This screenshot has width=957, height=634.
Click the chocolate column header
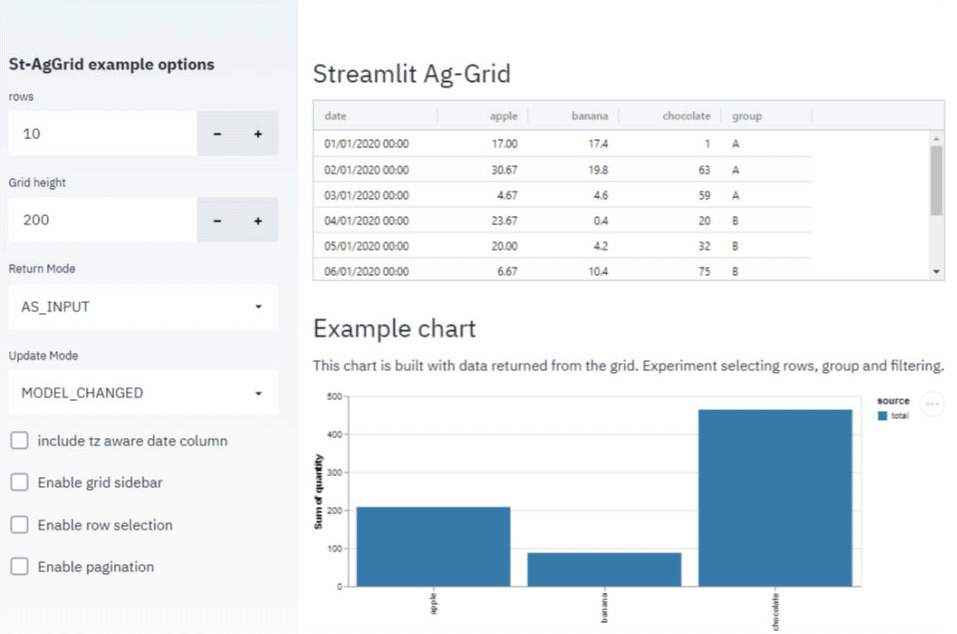685,116
